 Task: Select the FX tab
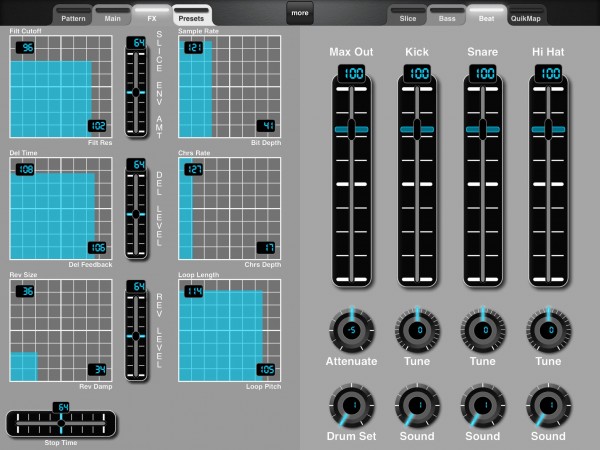point(152,16)
